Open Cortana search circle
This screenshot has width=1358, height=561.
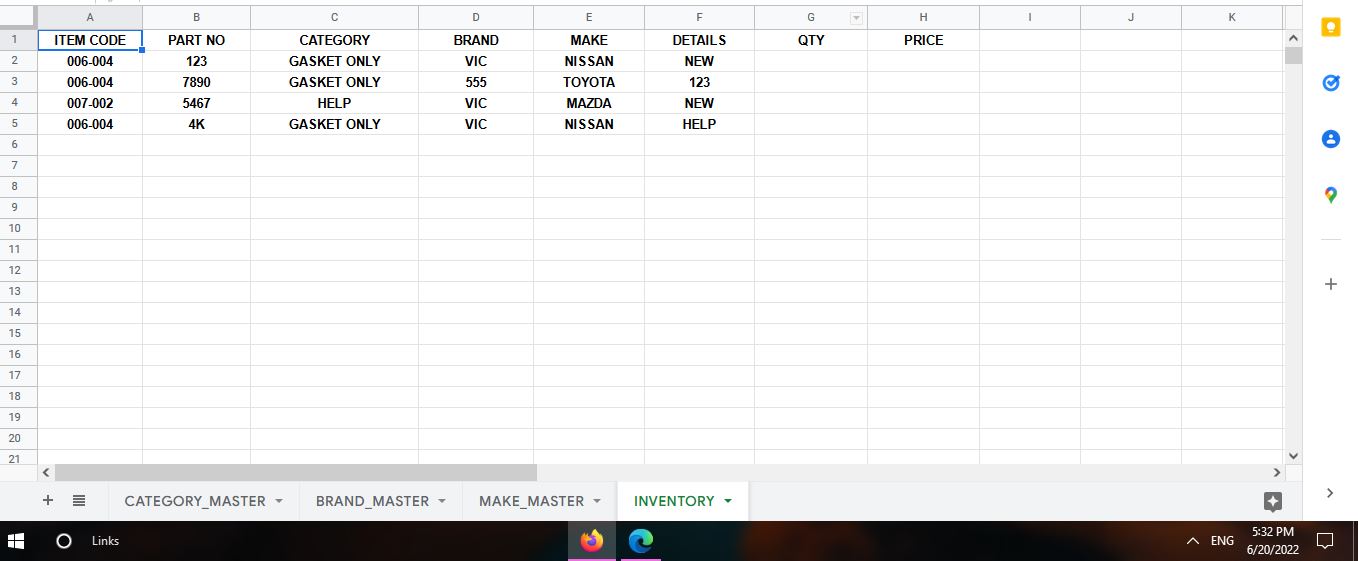64,541
